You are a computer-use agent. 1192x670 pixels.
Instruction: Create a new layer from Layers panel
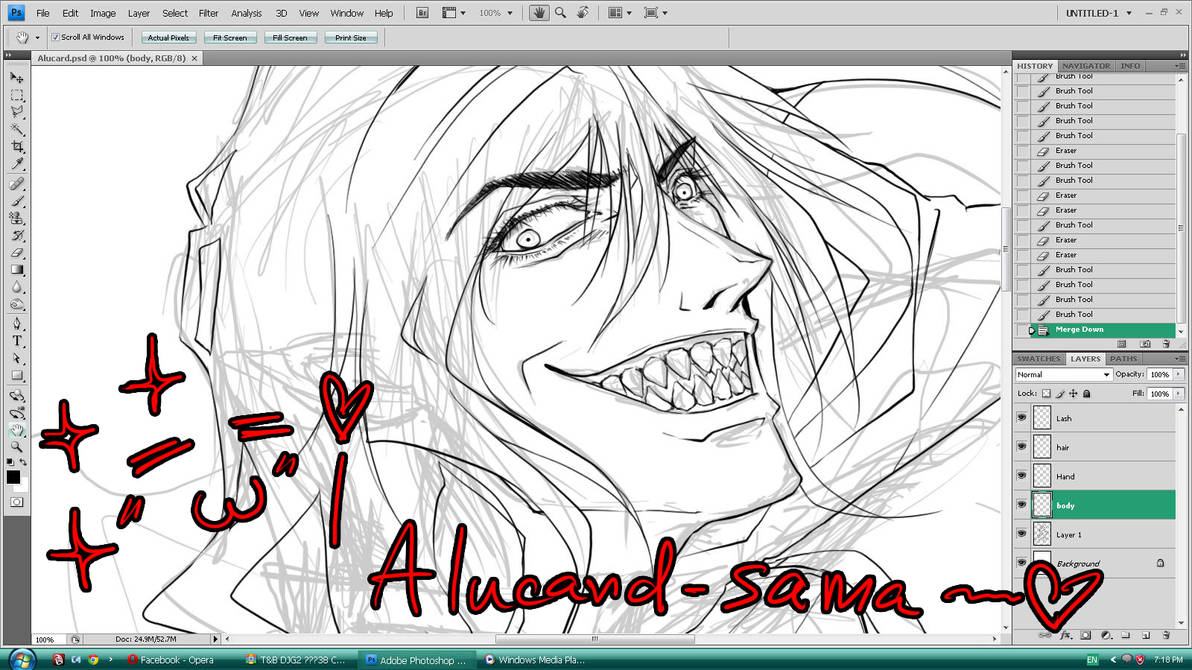pos(1146,635)
